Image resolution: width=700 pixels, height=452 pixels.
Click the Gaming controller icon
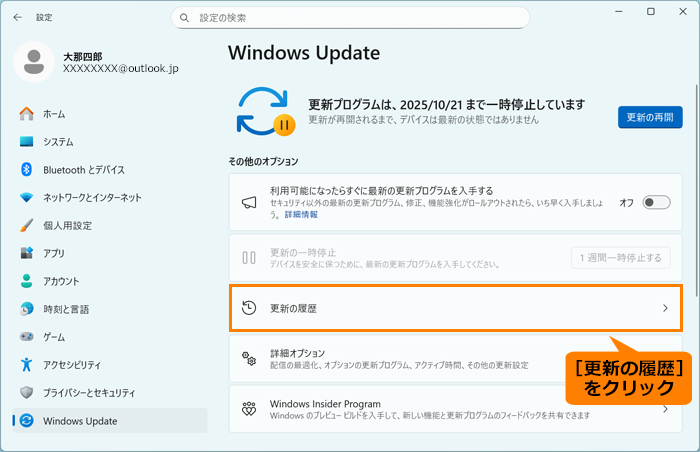point(26,336)
